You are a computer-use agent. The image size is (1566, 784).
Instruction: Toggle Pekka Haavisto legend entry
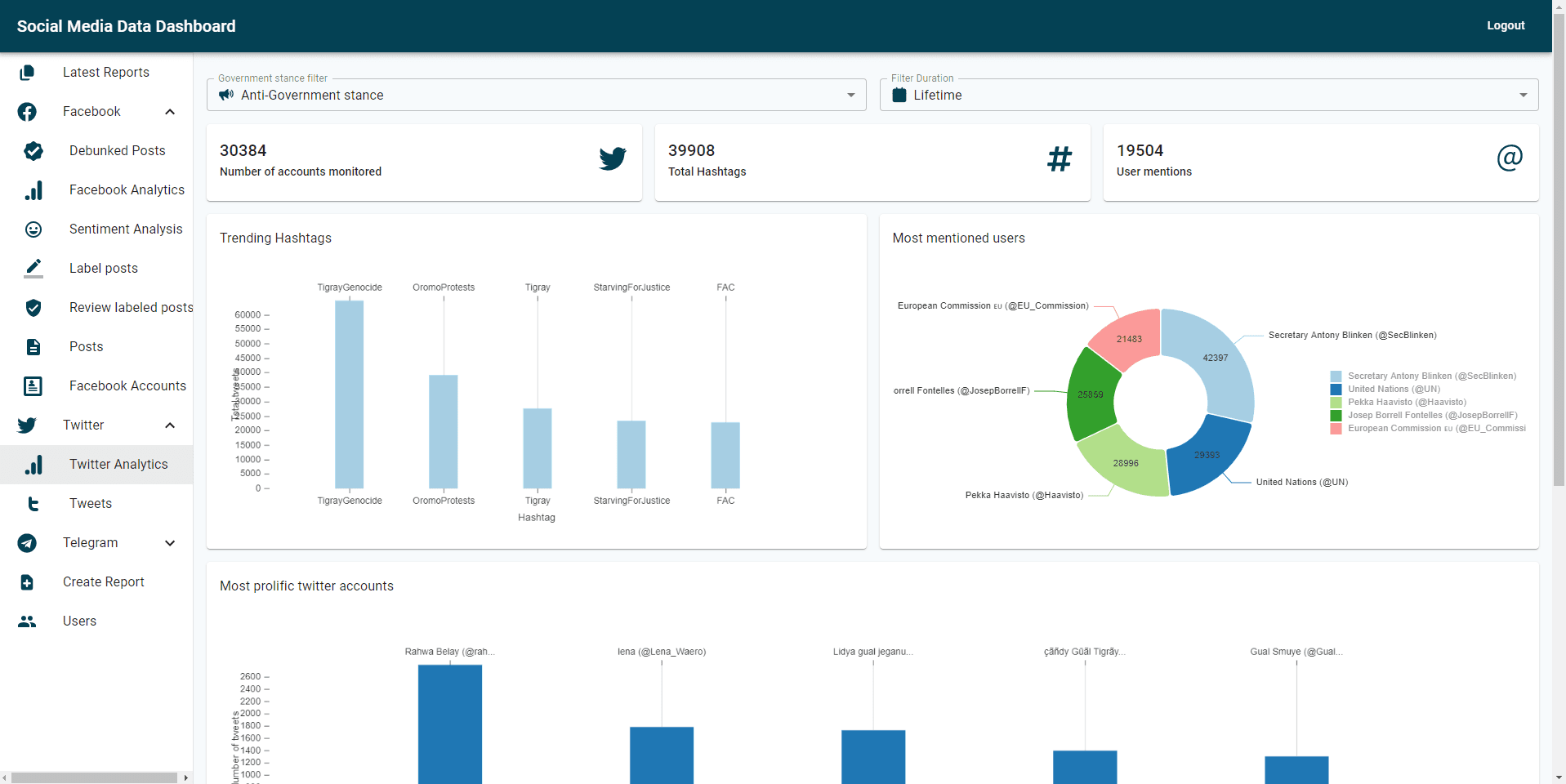[x=1407, y=403]
